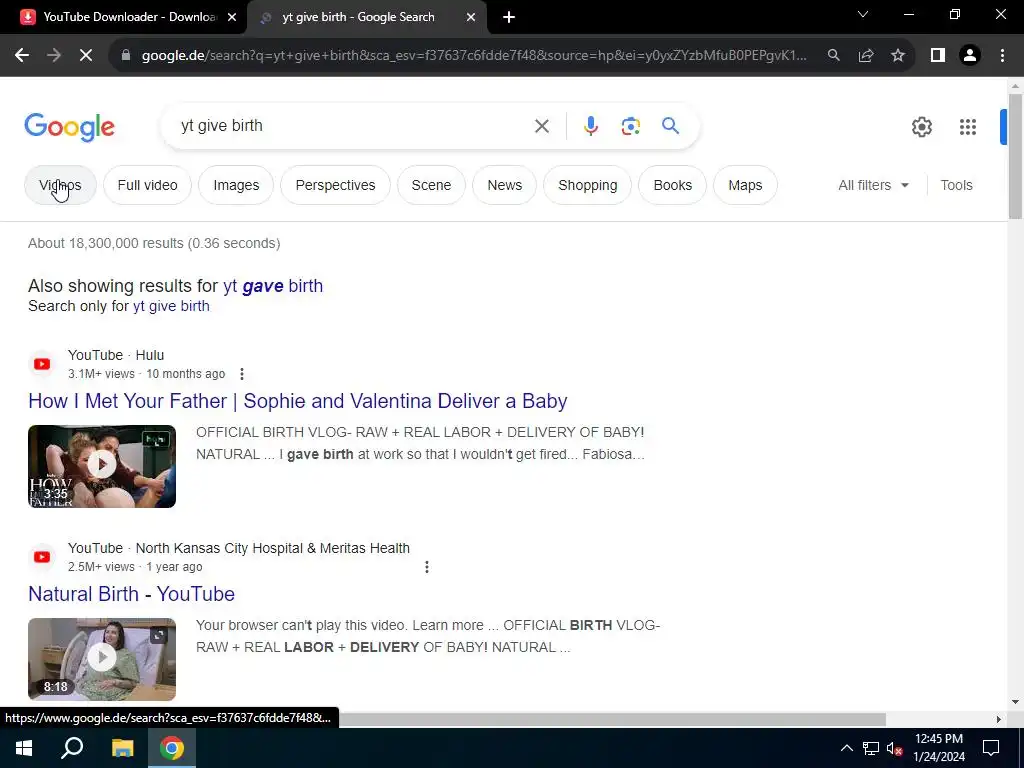1024x768 pixels.
Task: Click the site lock icon in address bar
Action: 125,56
